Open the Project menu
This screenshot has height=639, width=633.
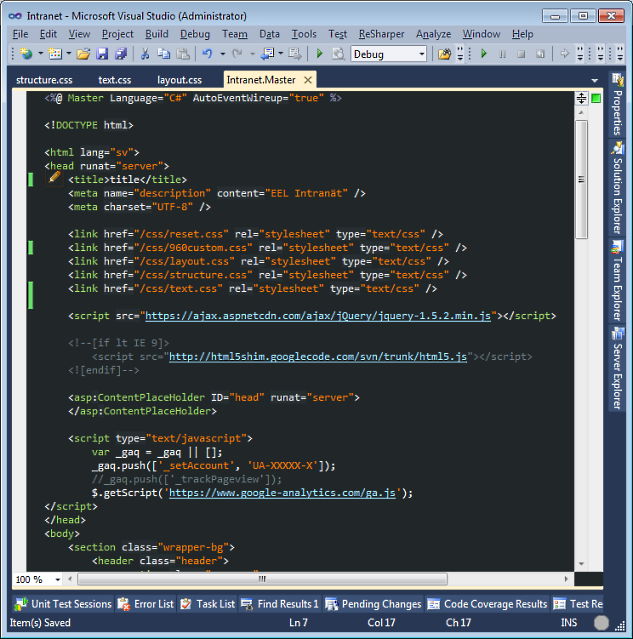click(117, 34)
